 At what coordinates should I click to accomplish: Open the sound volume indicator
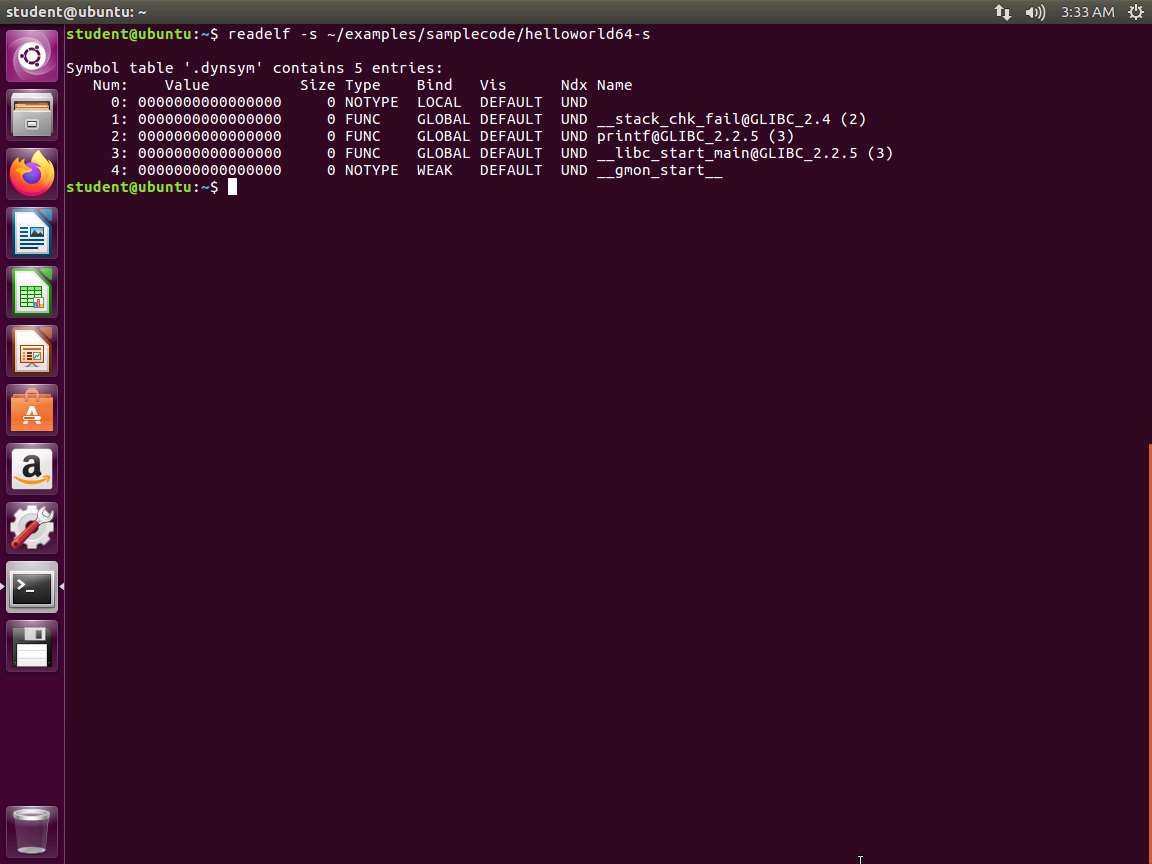pyautogui.click(x=1035, y=12)
